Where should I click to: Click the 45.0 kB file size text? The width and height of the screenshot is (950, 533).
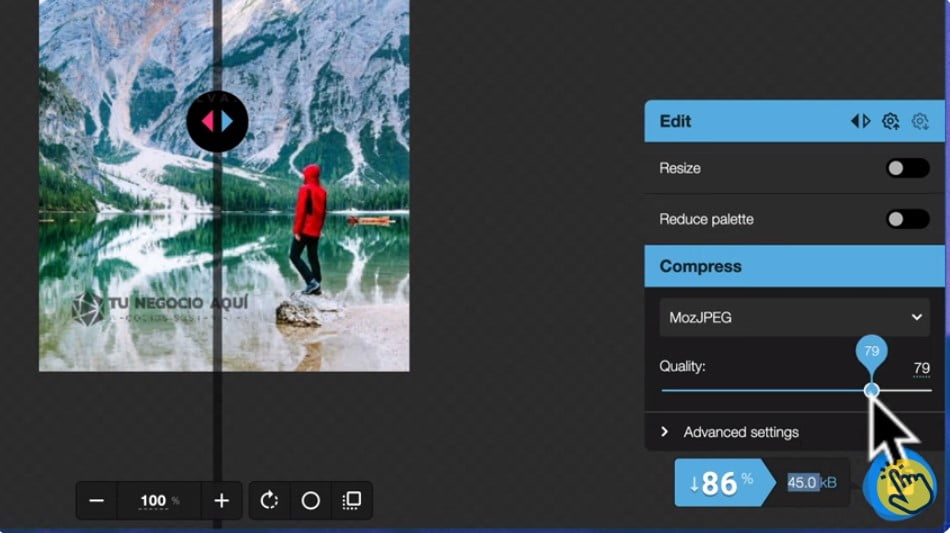pos(812,483)
